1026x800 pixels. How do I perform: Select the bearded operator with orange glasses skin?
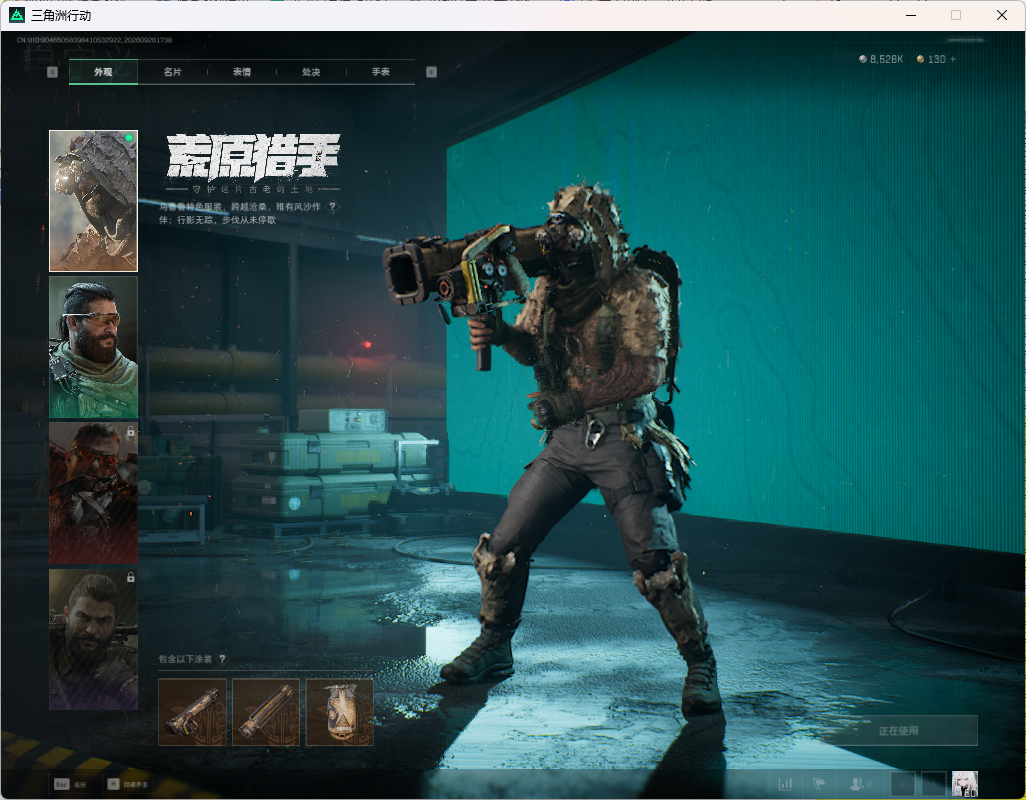(x=94, y=347)
